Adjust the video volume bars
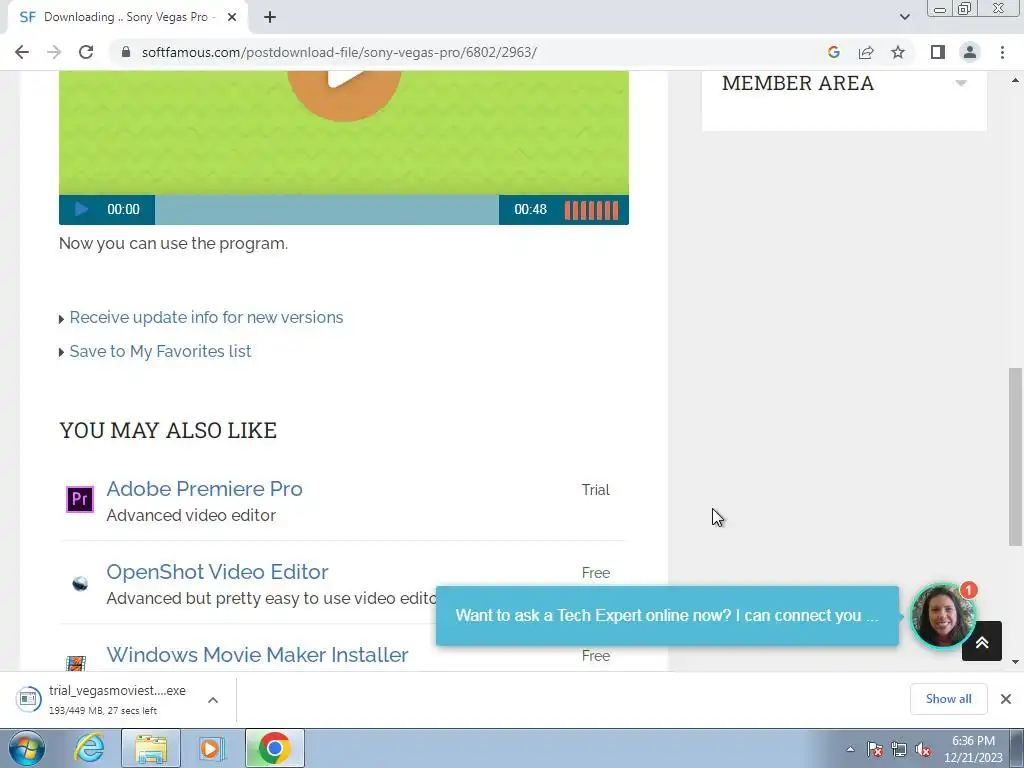The image size is (1024, 768). (591, 210)
